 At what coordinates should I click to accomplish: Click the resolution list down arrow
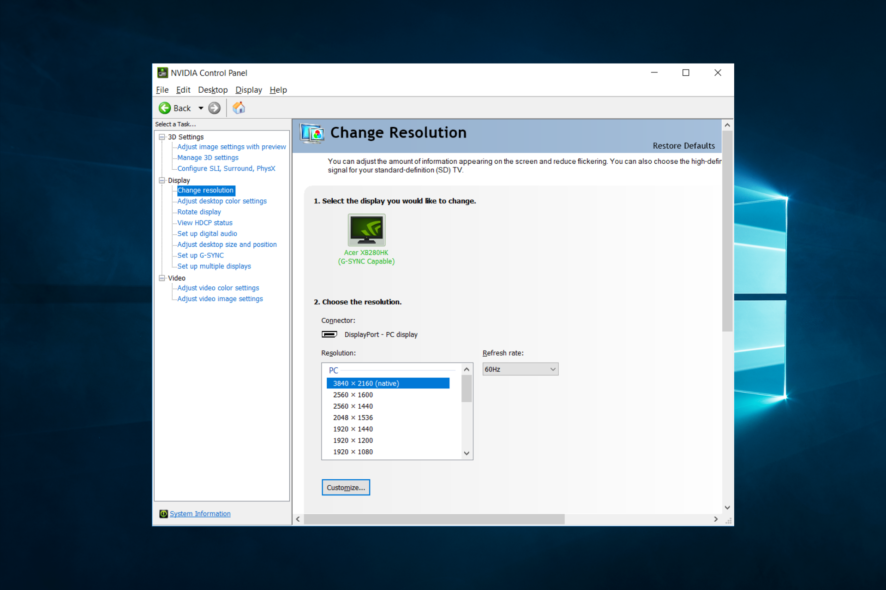tap(467, 453)
